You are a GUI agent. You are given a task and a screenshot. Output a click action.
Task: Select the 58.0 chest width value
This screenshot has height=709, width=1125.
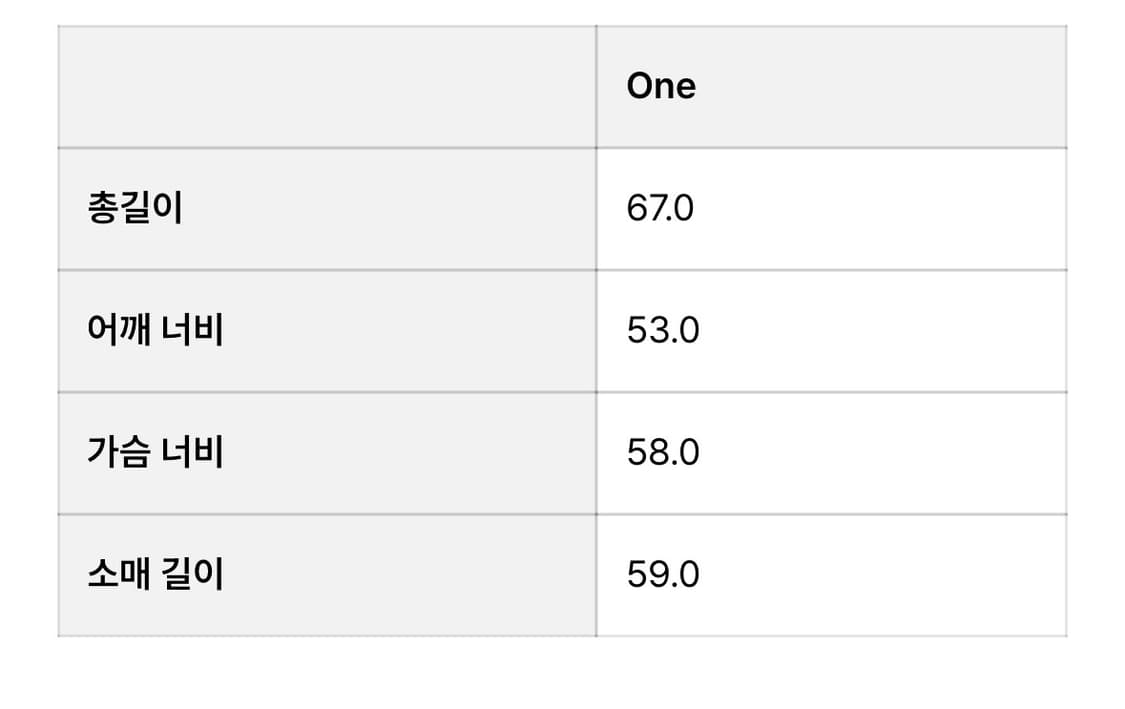click(663, 453)
